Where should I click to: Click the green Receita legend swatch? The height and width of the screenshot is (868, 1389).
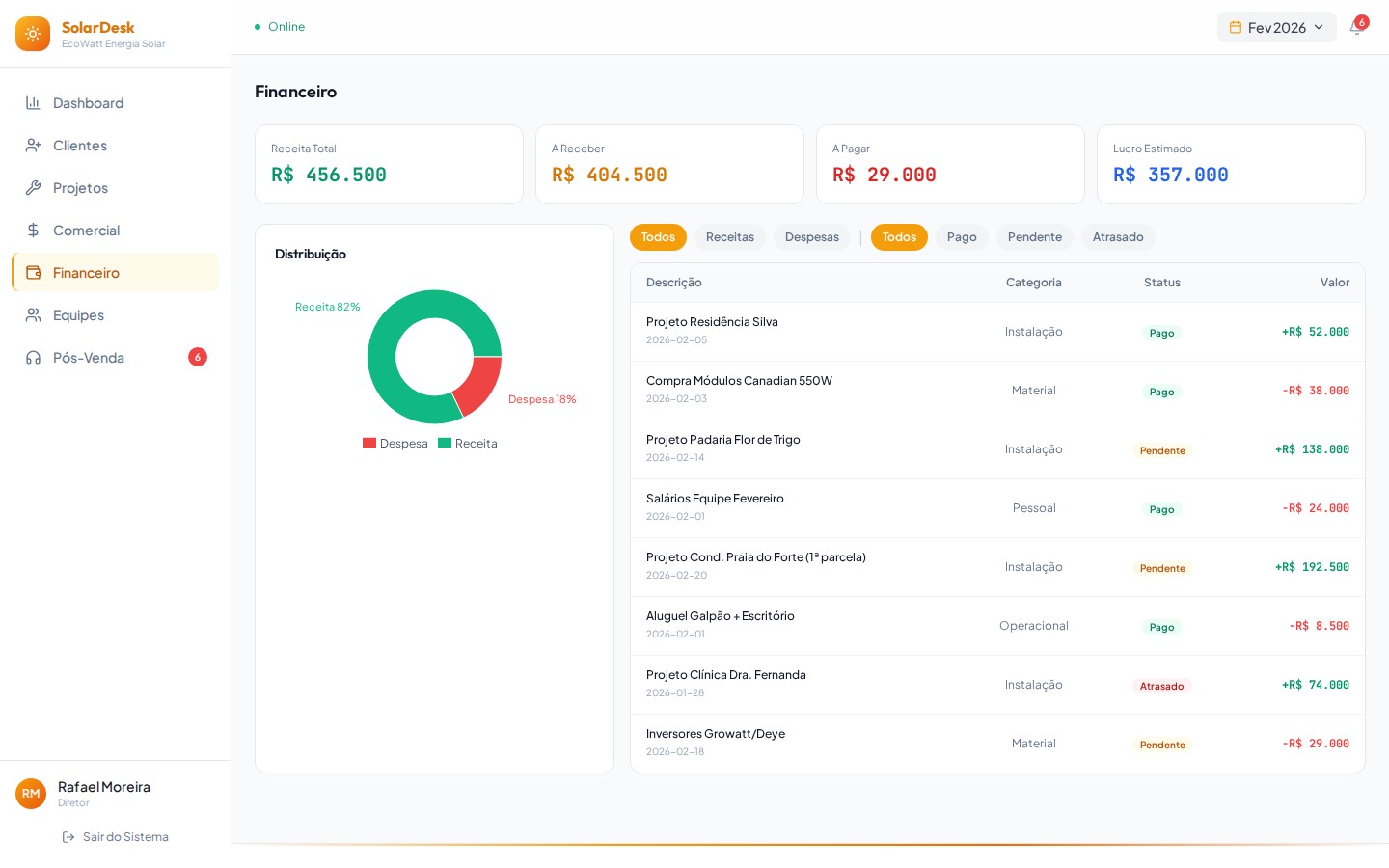(445, 444)
